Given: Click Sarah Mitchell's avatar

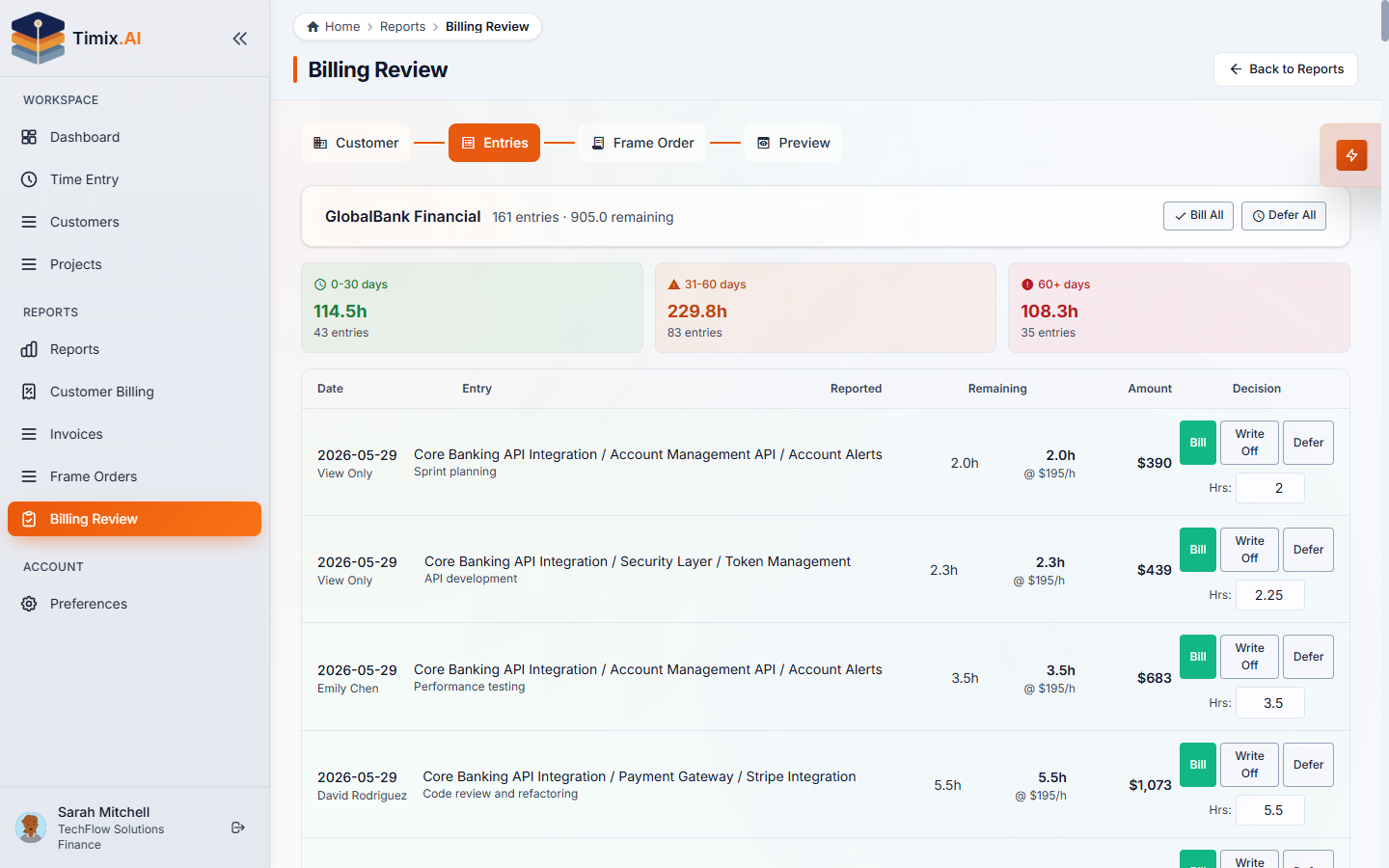Looking at the screenshot, I should tap(31, 827).
